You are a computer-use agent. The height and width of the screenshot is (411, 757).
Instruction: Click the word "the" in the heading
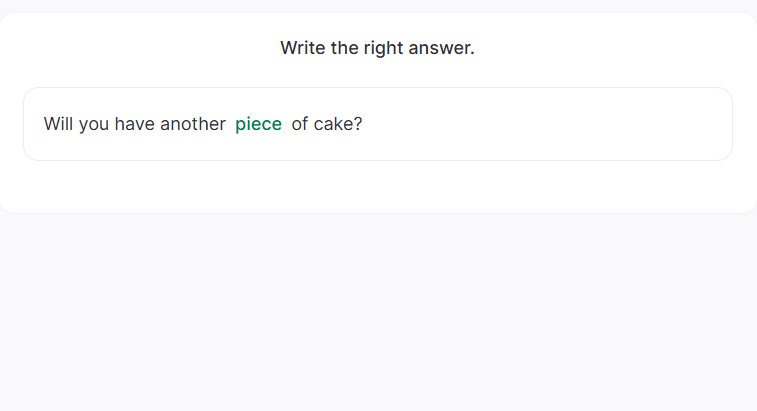point(346,48)
